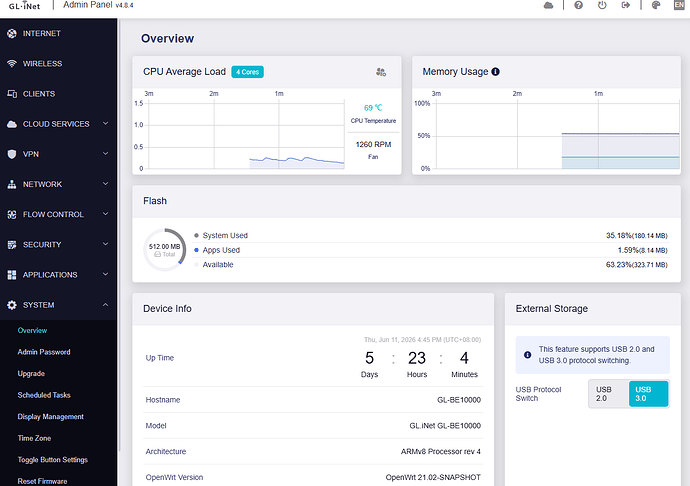The height and width of the screenshot is (486, 690).
Task: Click the GL-iNet logo
Action: click(24, 5)
